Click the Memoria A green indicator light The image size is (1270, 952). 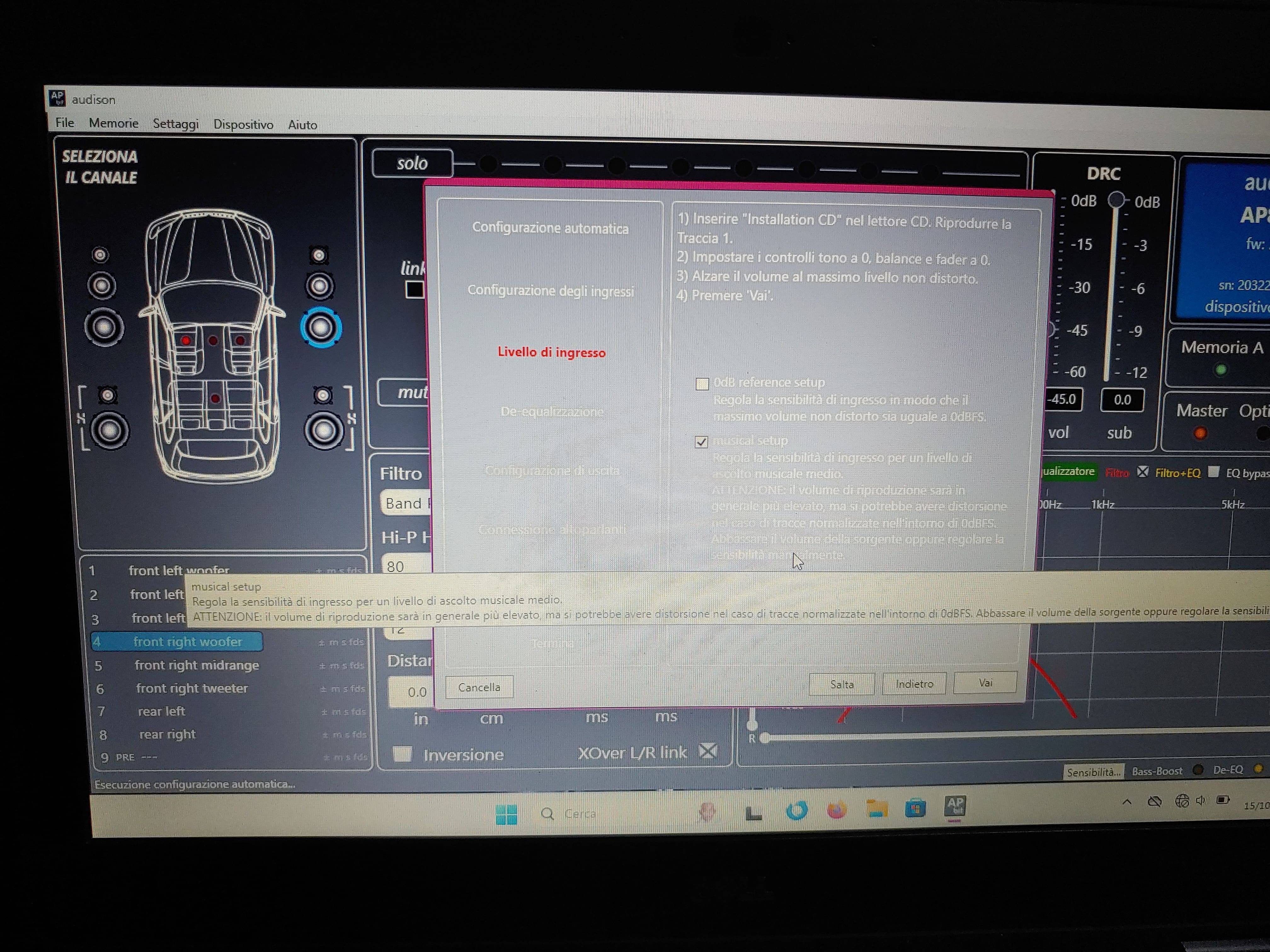coord(1221,370)
